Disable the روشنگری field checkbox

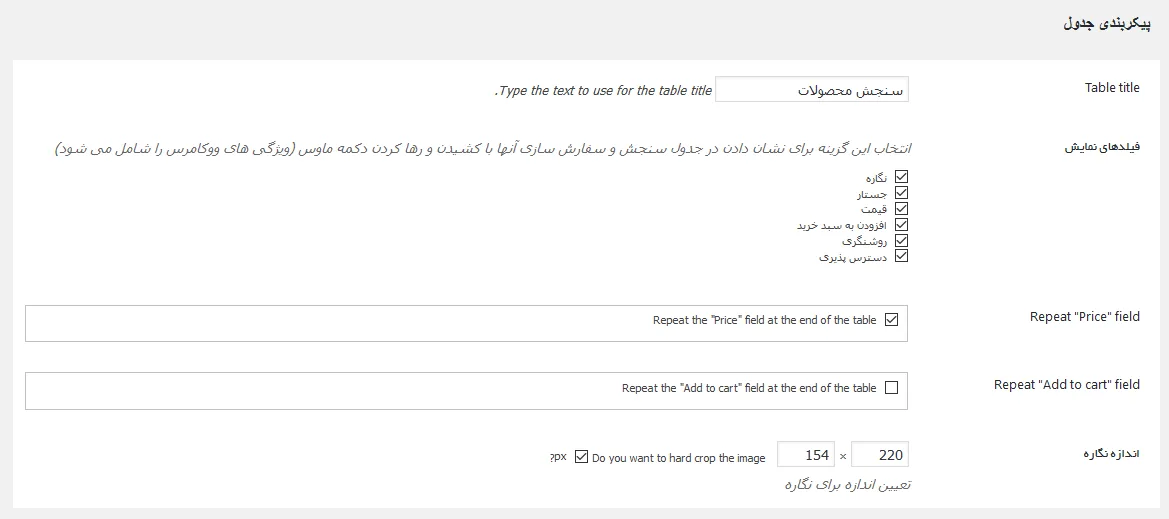click(901, 240)
